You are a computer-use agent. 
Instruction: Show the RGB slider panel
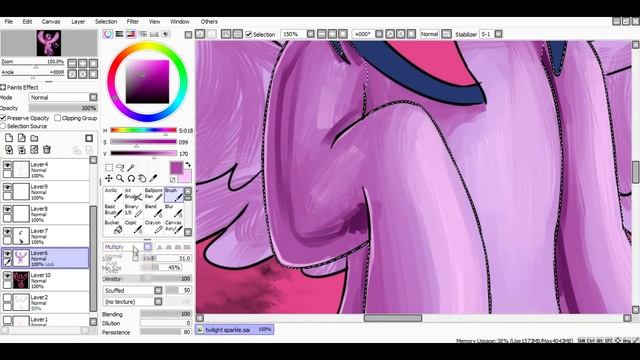point(119,34)
